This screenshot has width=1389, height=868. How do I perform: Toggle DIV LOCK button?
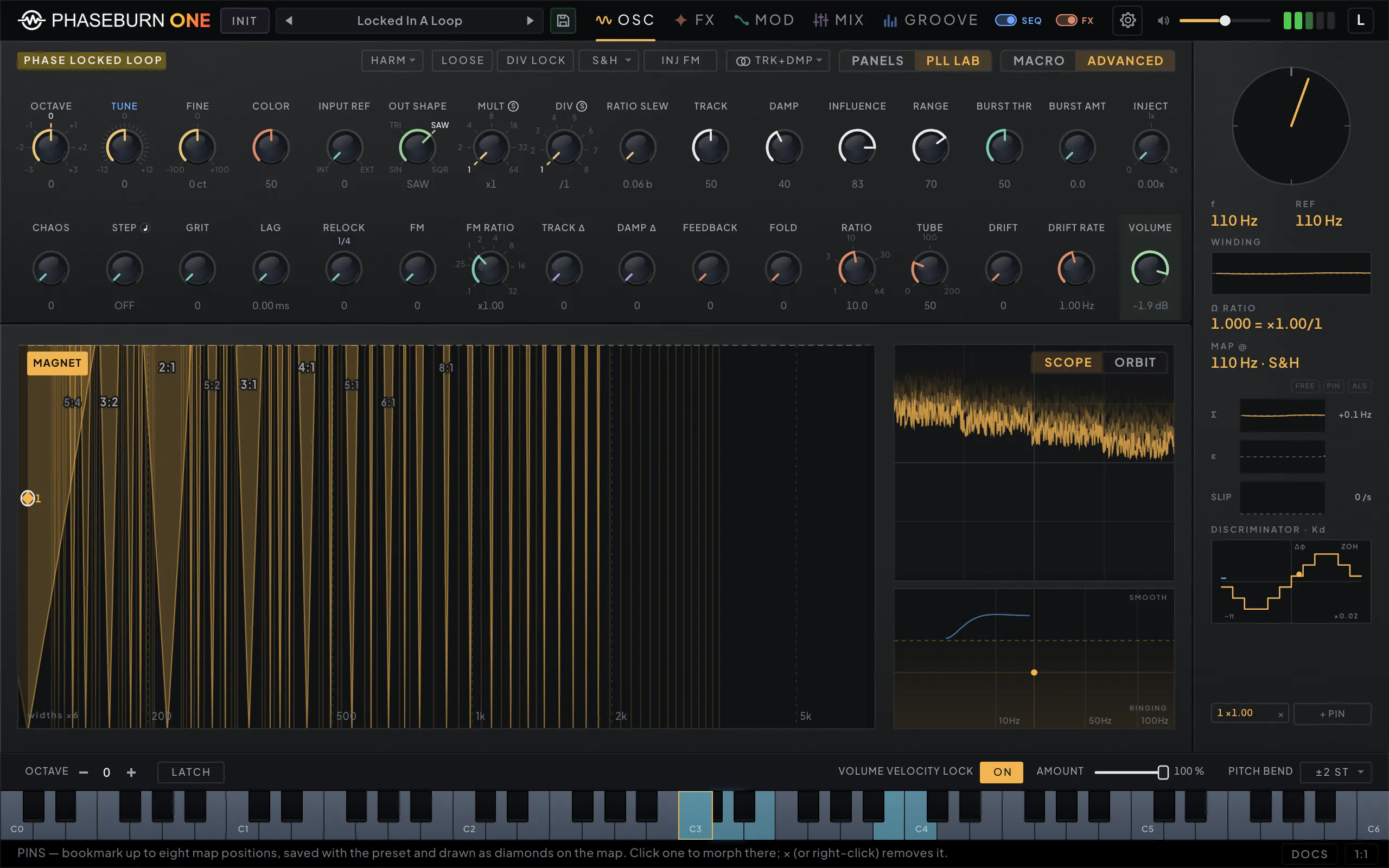pyautogui.click(x=536, y=60)
